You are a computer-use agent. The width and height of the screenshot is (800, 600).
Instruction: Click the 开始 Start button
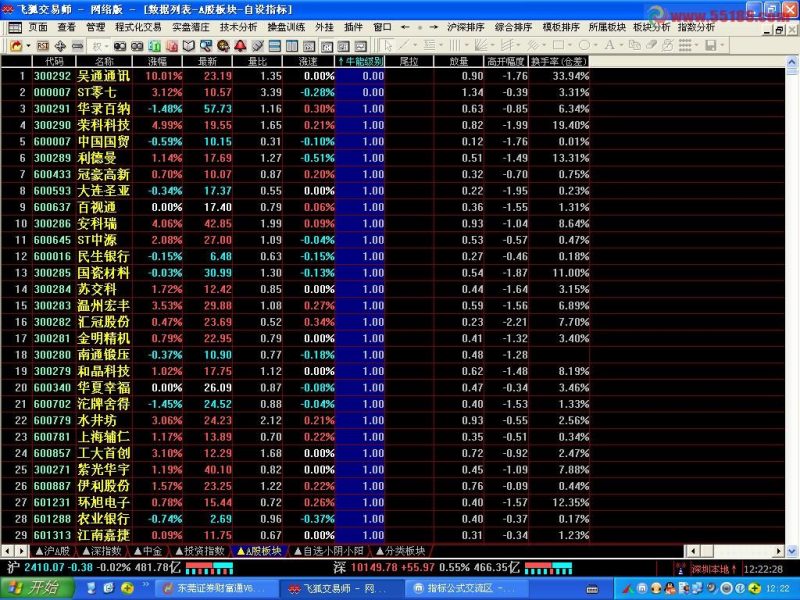(x=37, y=588)
